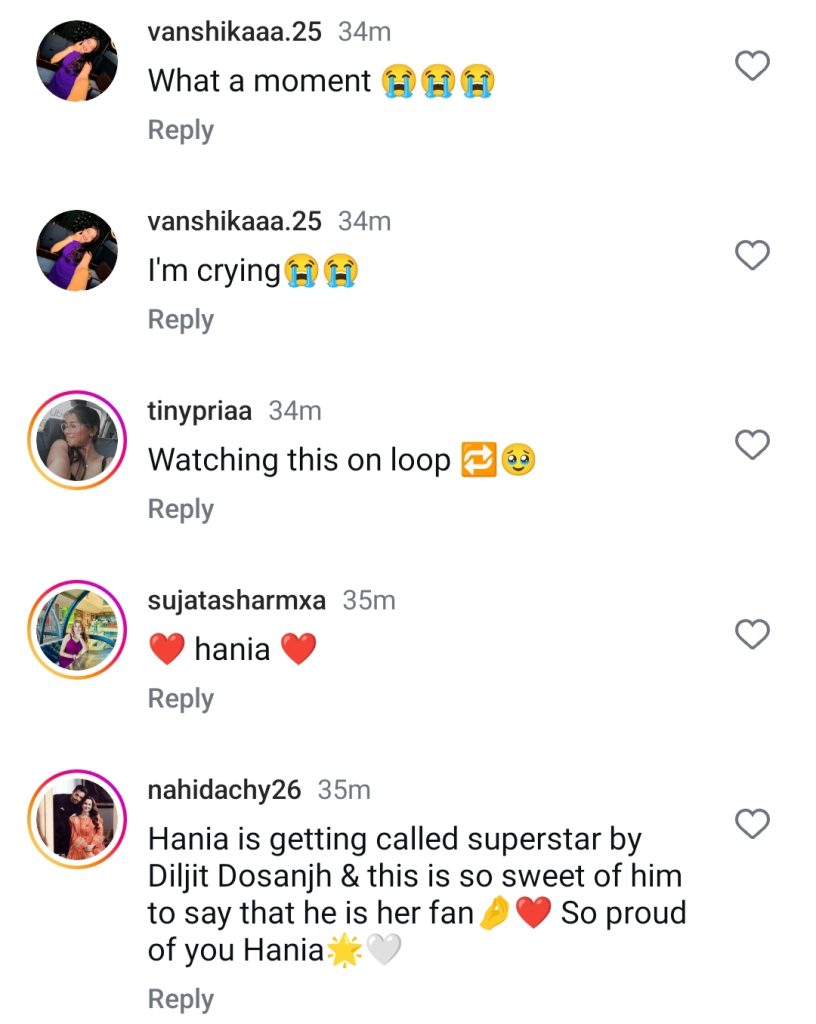Open nahidachy26's profile picture story
816x1024 pixels.
(x=77, y=820)
